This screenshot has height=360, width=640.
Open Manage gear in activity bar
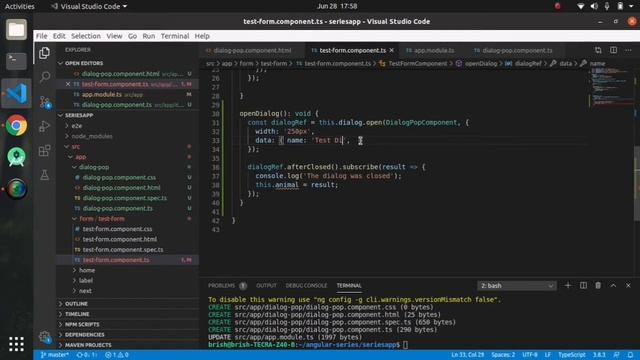44,337
